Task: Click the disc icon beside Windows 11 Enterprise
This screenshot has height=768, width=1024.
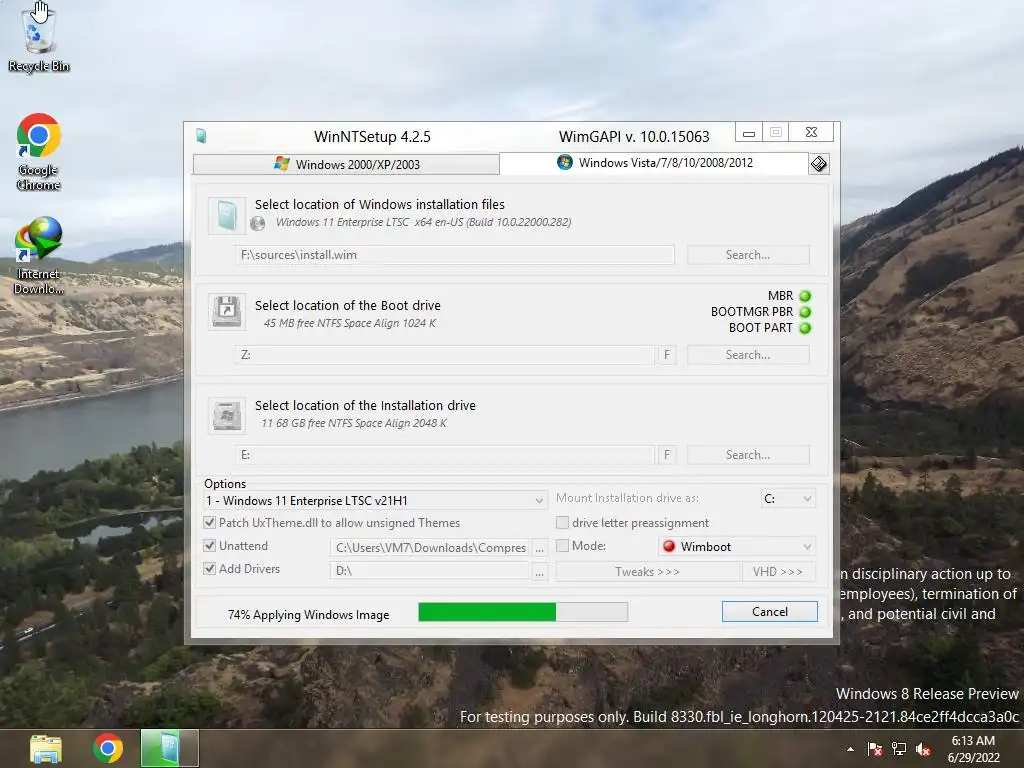Action: pos(257,223)
